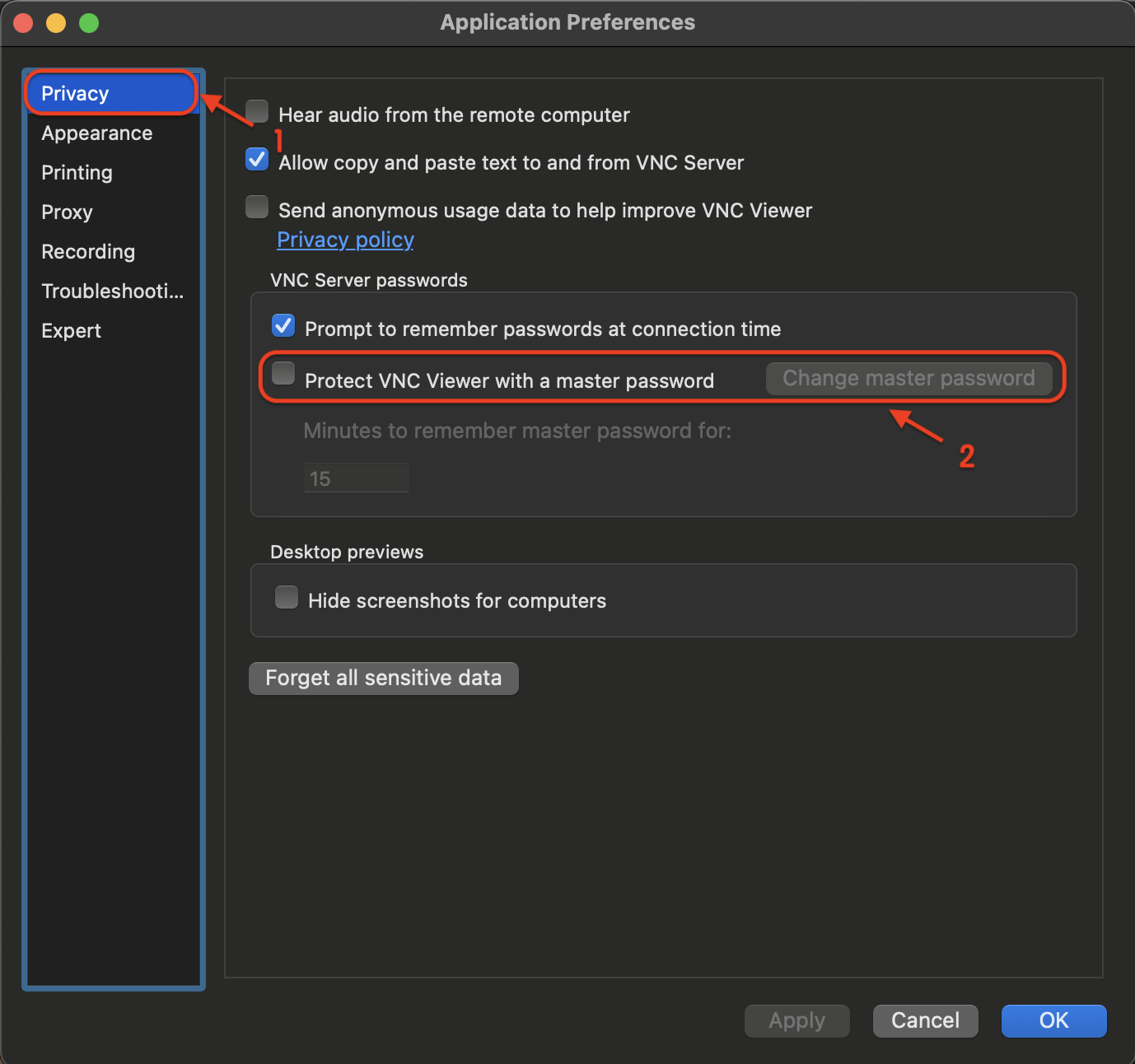The height and width of the screenshot is (1064, 1135).
Task: Select the Expert settings category
Action: (113, 330)
